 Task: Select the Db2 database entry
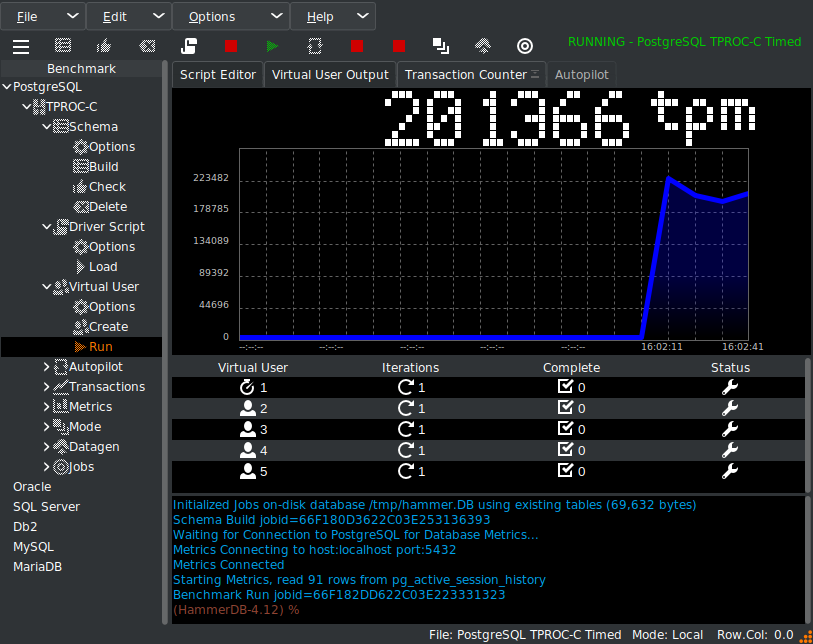click(25, 527)
